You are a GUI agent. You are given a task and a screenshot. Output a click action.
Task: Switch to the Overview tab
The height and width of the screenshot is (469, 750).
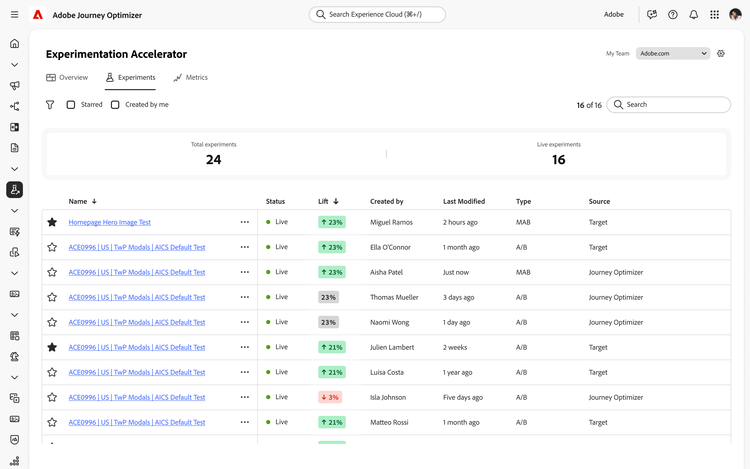click(x=67, y=77)
